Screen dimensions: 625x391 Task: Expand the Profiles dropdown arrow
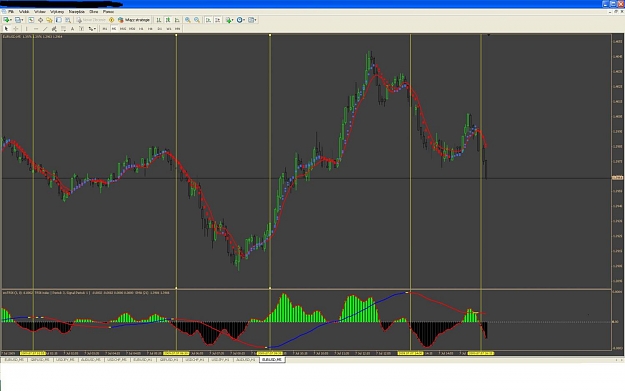coord(22,20)
